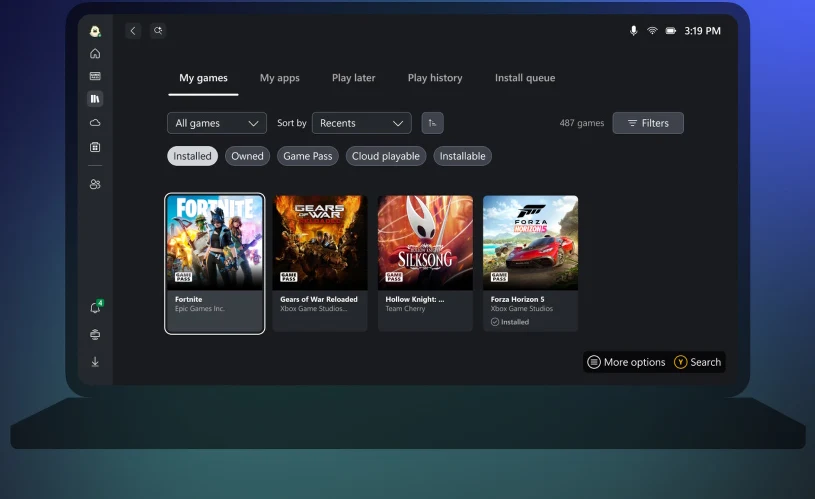This screenshot has width=815, height=499.
Task: Click 'Team Cherry' developer text
Action: 405,309
